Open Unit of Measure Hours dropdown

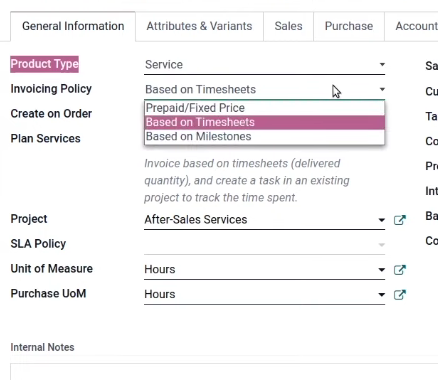(x=265, y=270)
